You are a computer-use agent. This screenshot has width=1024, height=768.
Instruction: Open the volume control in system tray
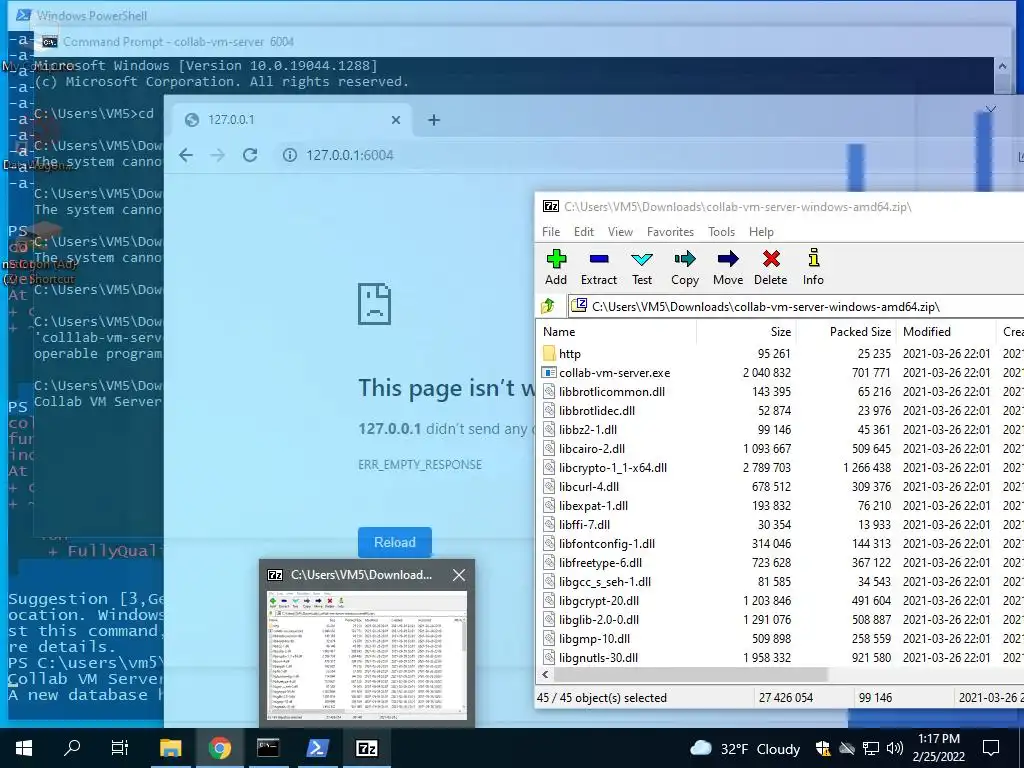point(895,748)
